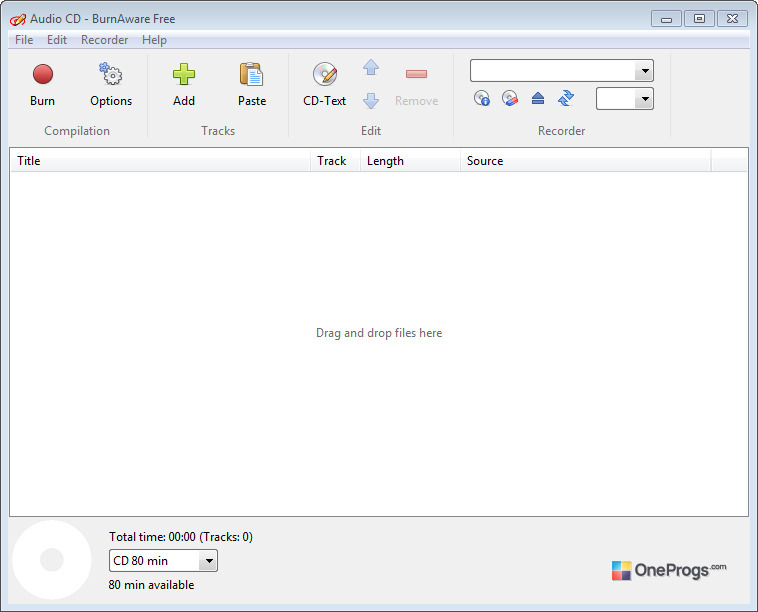Maximize the BurnAware window
Screen dimensions: 758x612
(x=699, y=19)
